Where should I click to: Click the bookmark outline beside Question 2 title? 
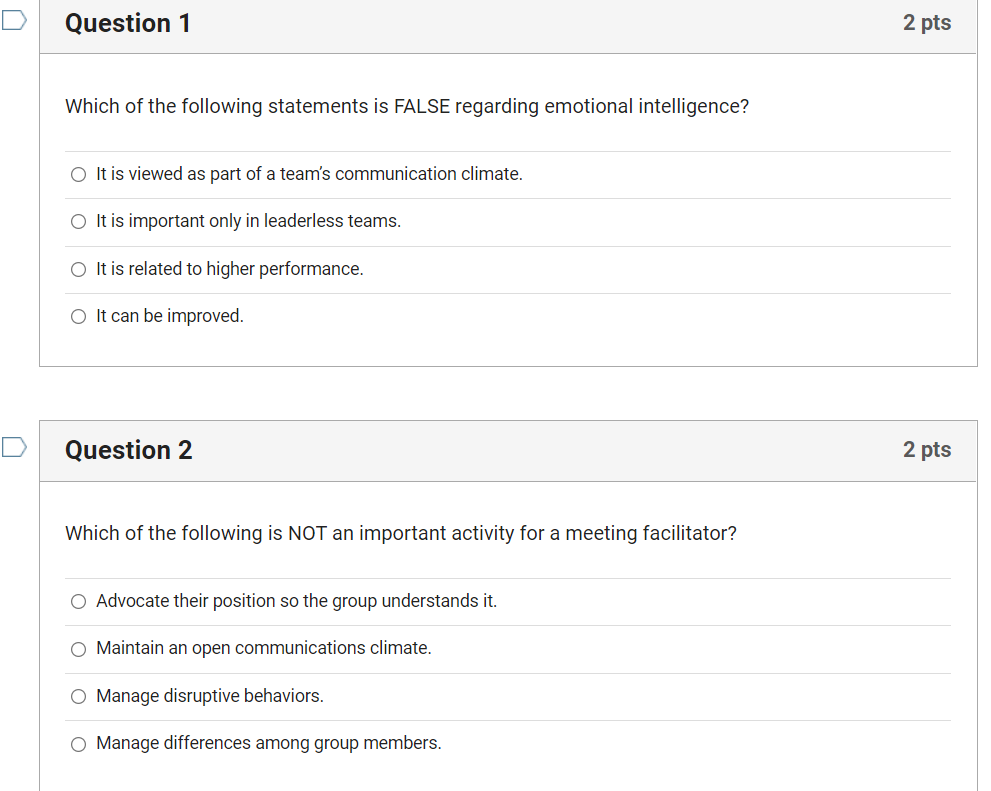(14, 446)
